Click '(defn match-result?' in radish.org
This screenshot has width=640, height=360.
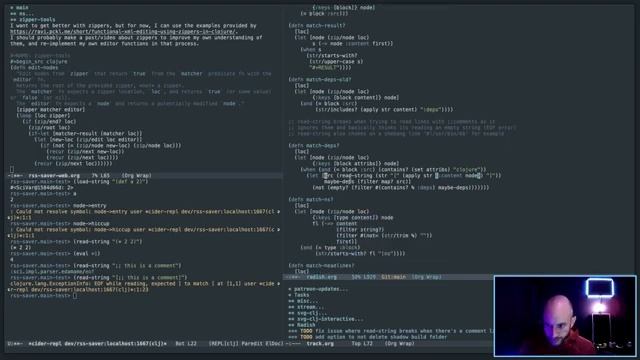pyautogui.click(x=317, y=25)
